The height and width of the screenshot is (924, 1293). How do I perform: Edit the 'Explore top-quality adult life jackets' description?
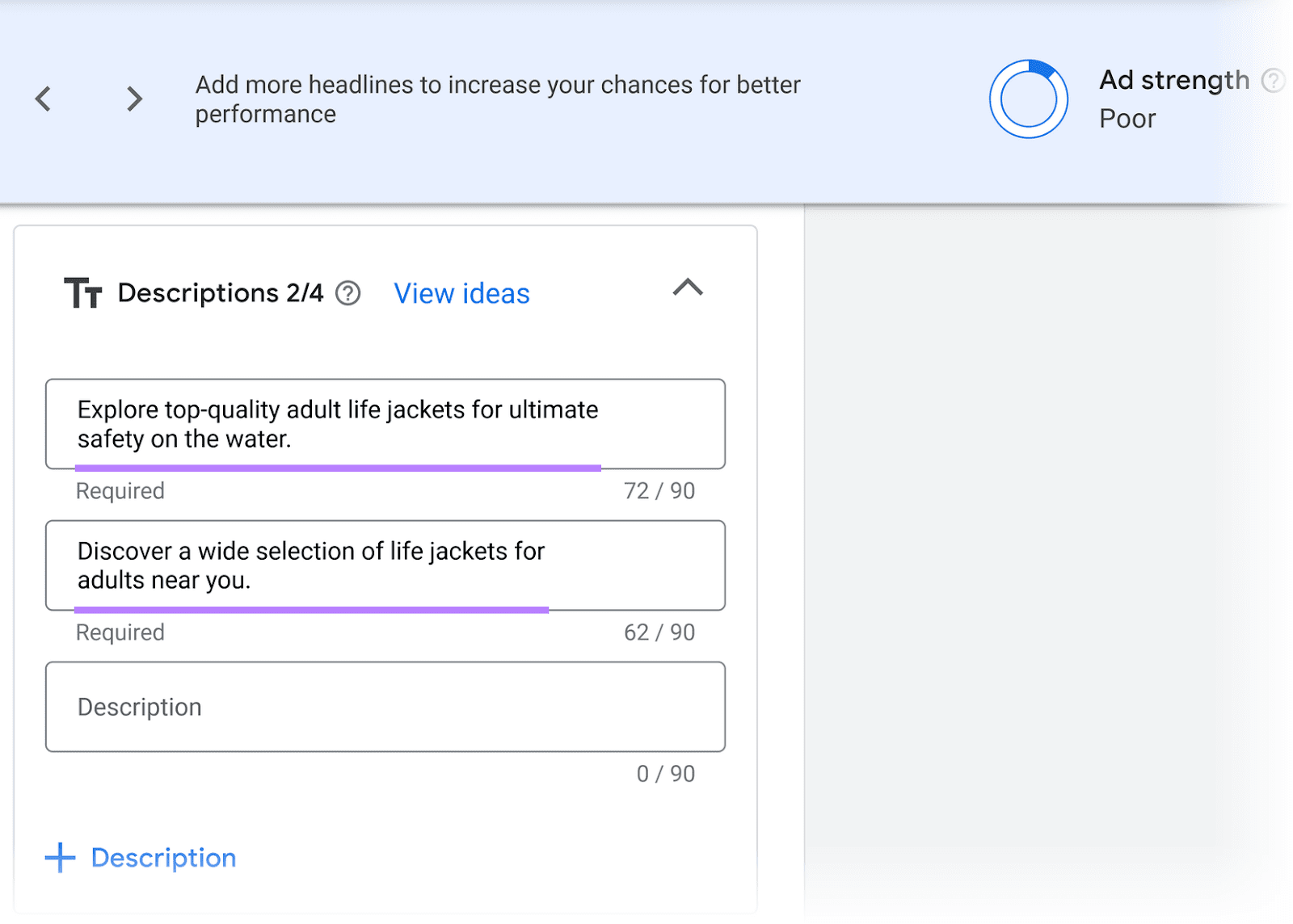point(385,424)
